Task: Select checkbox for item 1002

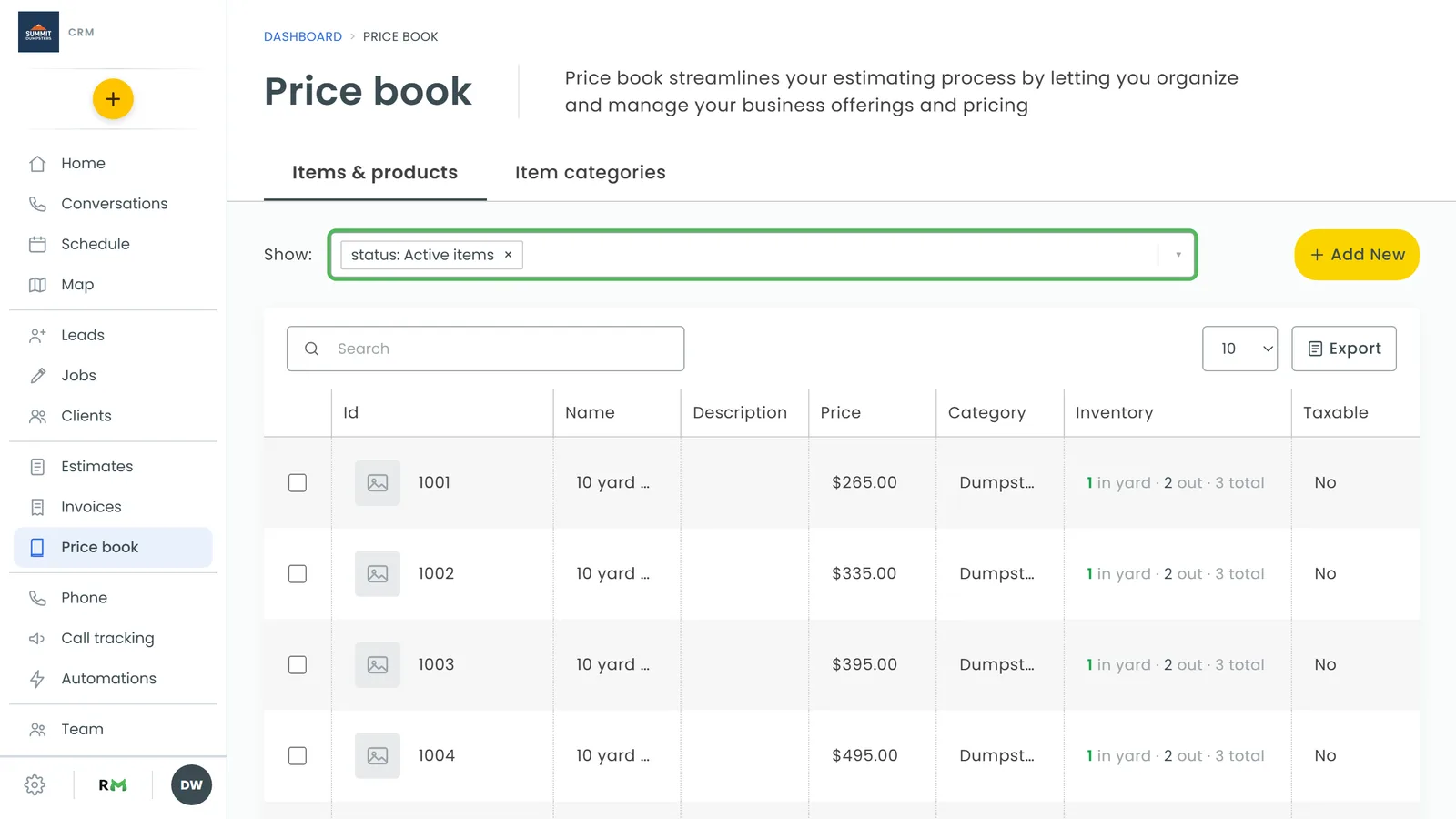Action: point(298,573)
